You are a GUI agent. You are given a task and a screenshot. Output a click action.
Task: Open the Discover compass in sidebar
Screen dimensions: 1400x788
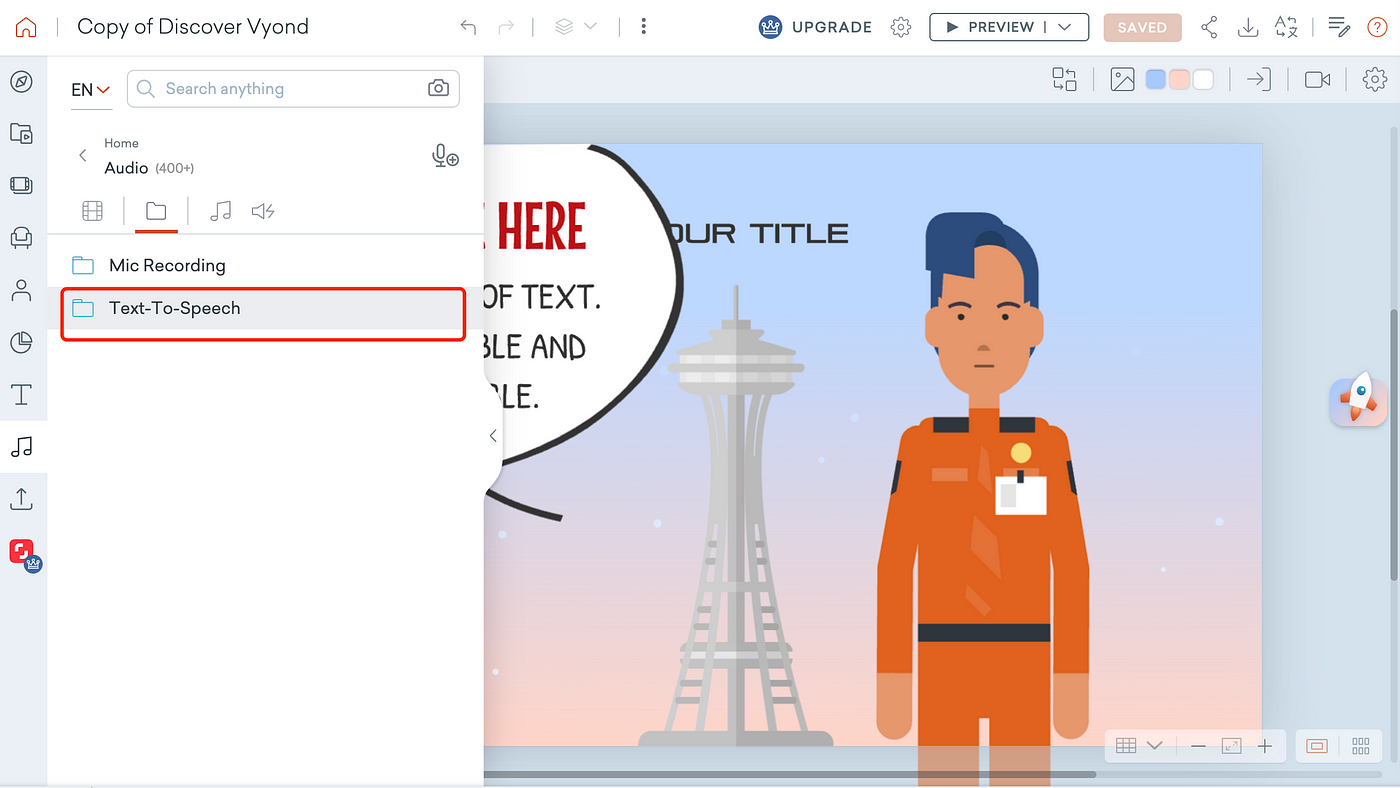coord(21,82)
